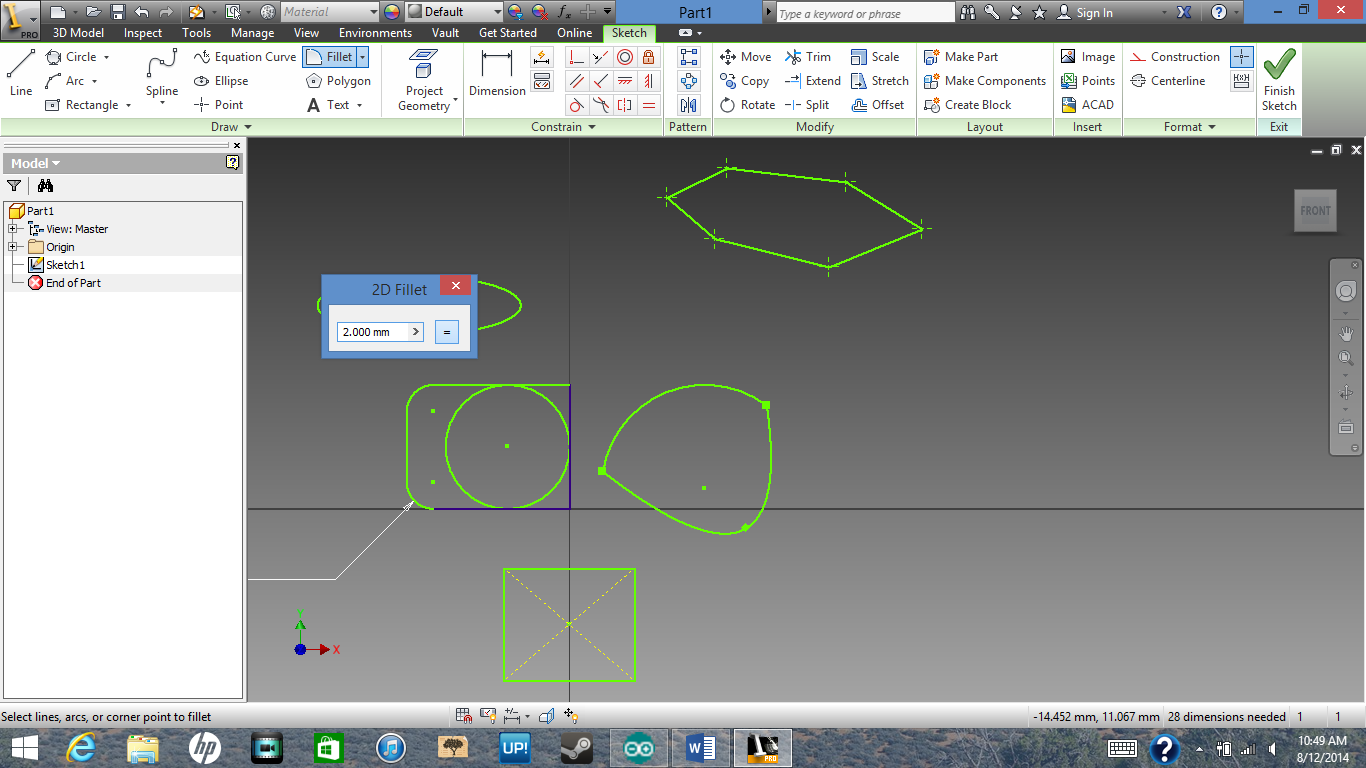Screen dimensions: 1366x768
Task: Open Project Geometry tool
Action: 423,80
